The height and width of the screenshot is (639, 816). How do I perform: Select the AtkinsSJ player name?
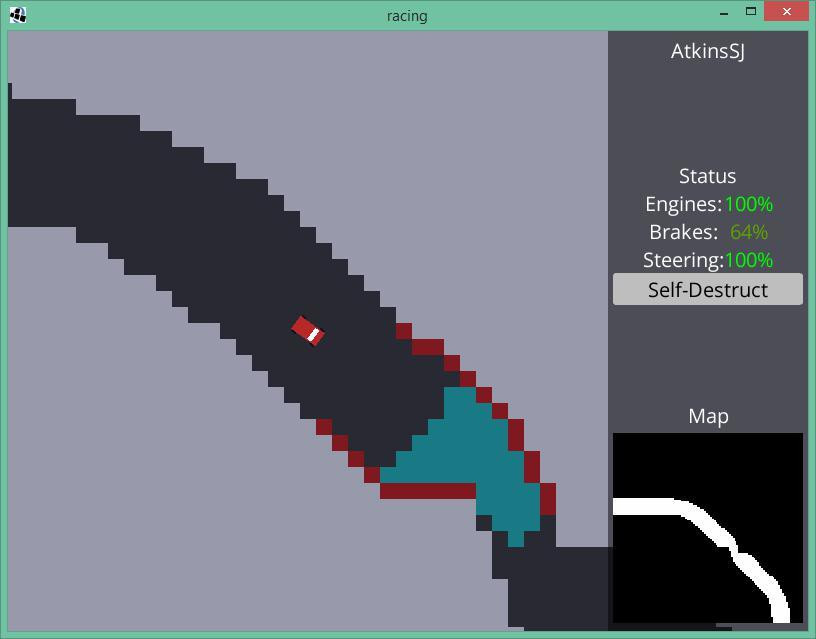coord(708,52)
